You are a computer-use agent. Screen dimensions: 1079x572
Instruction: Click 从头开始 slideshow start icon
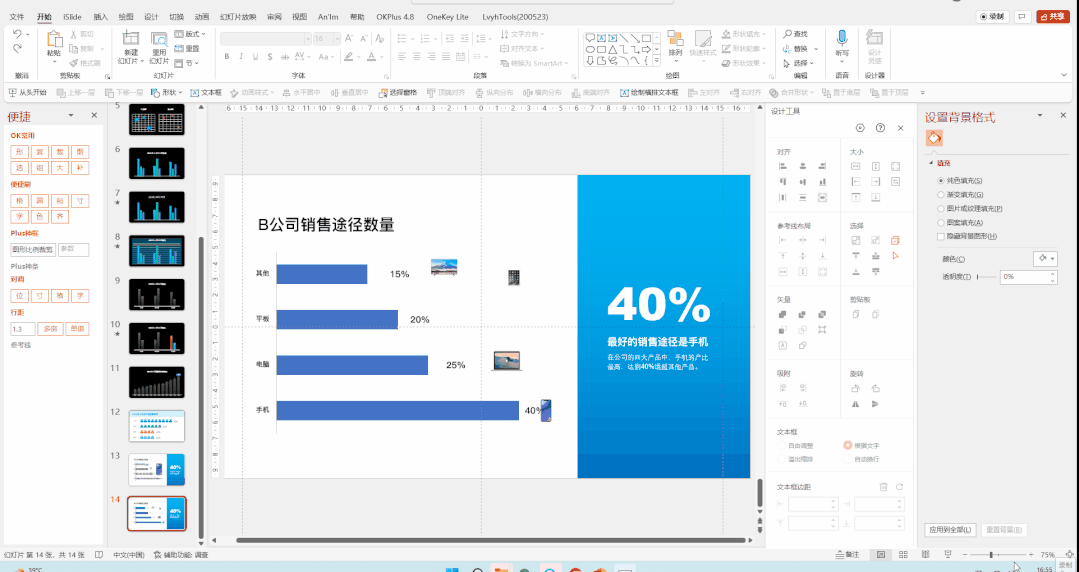[x=12, y=92]
